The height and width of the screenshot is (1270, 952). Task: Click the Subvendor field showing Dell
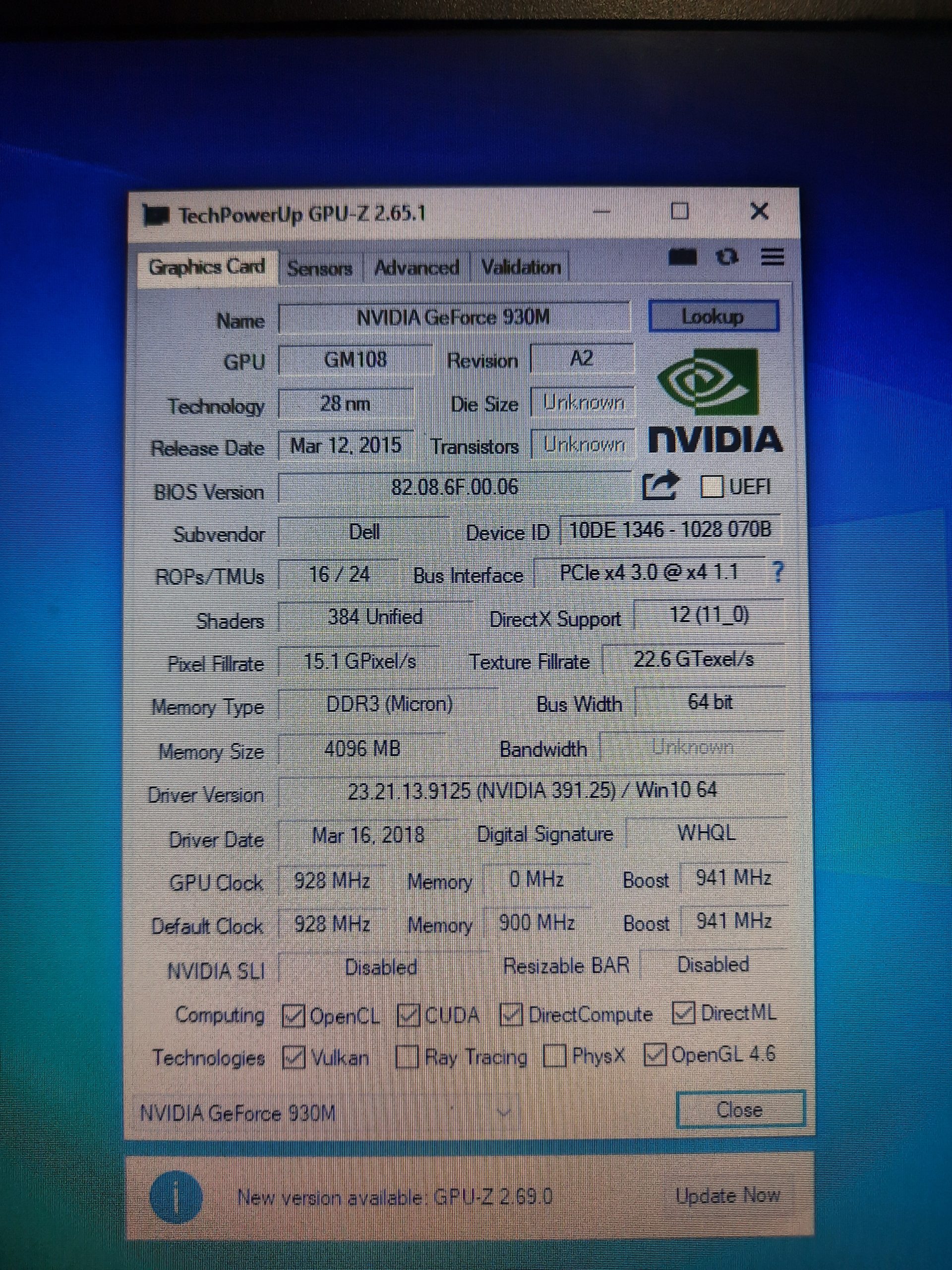click(364, 532)
